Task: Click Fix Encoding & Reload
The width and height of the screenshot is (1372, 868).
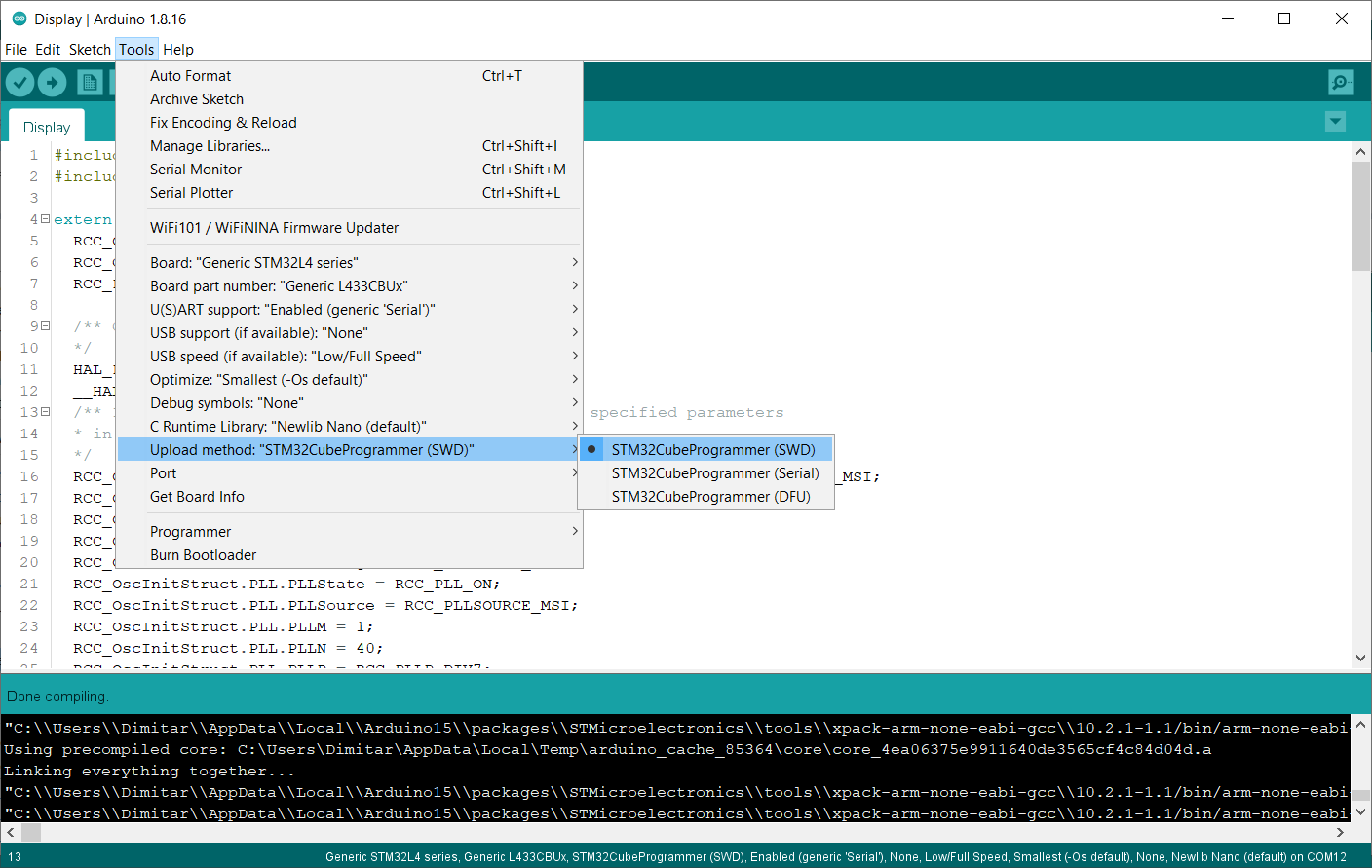Action: [350, 123]
